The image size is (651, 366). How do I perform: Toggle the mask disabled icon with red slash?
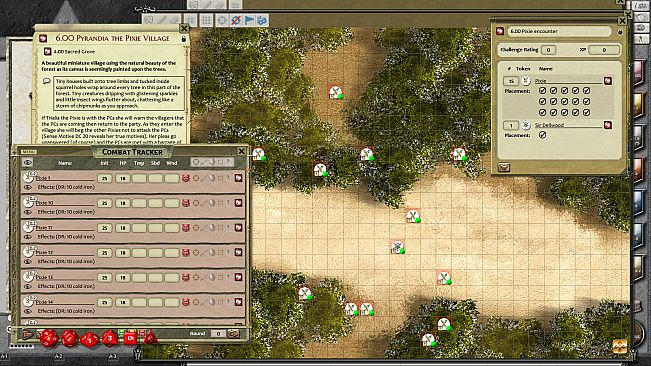tap(235, 20)
